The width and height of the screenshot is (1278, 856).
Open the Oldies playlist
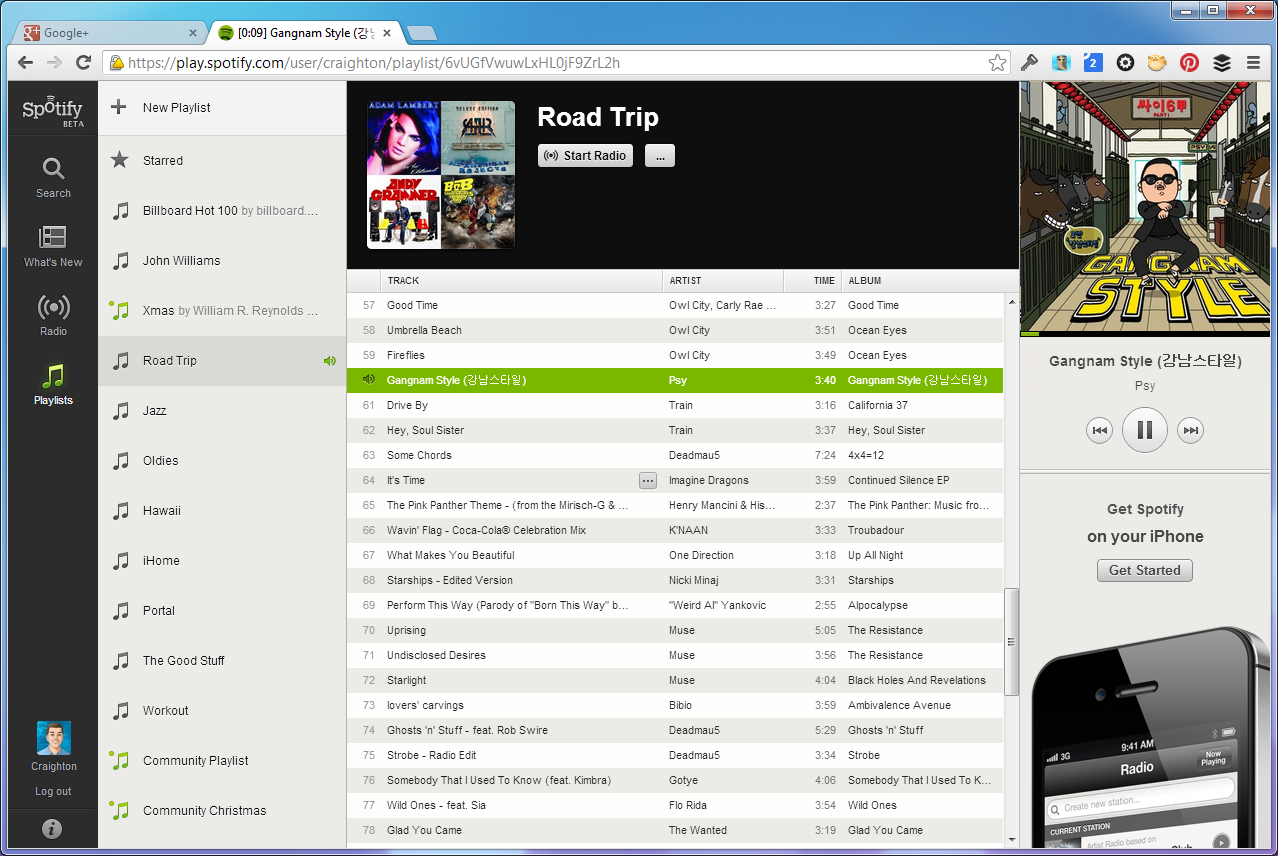(222, 460)
